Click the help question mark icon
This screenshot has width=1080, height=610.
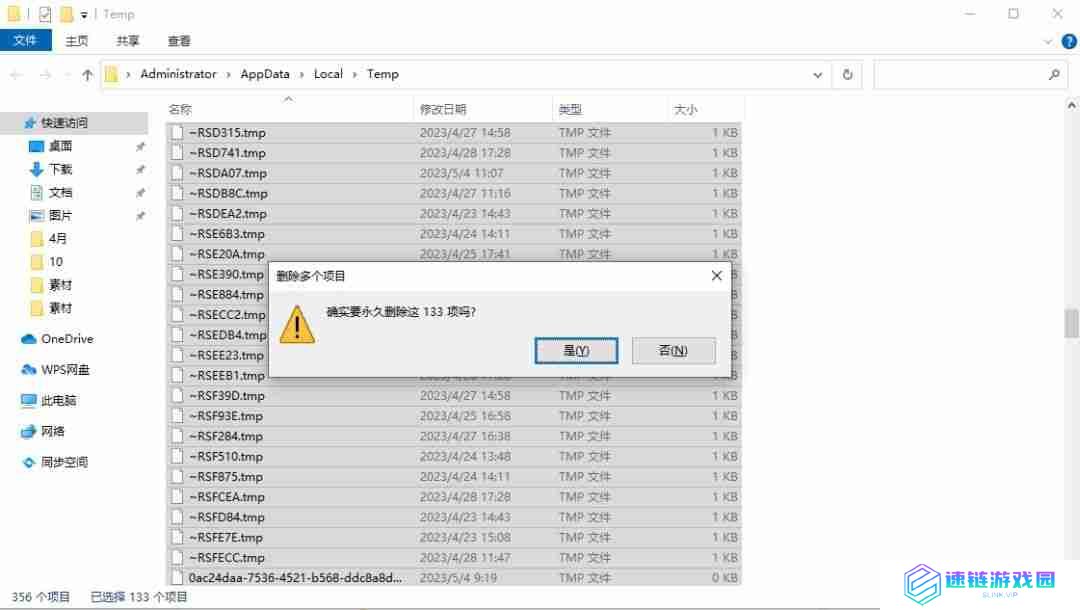[1068, 41]
